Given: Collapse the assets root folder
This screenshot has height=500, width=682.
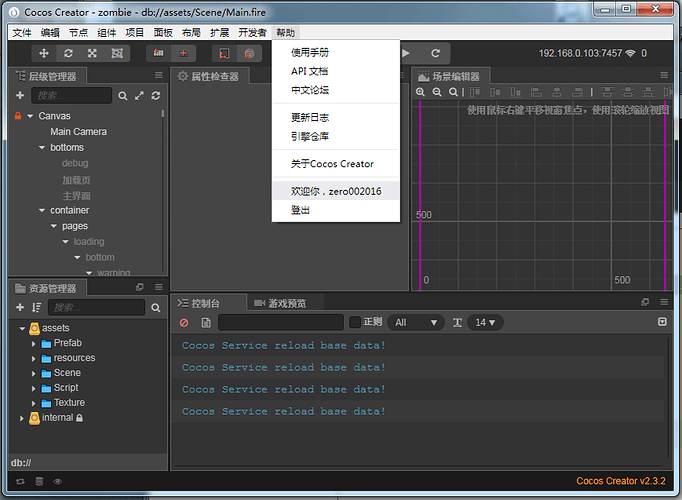Looking at the screenshot, I should (22, 329).
